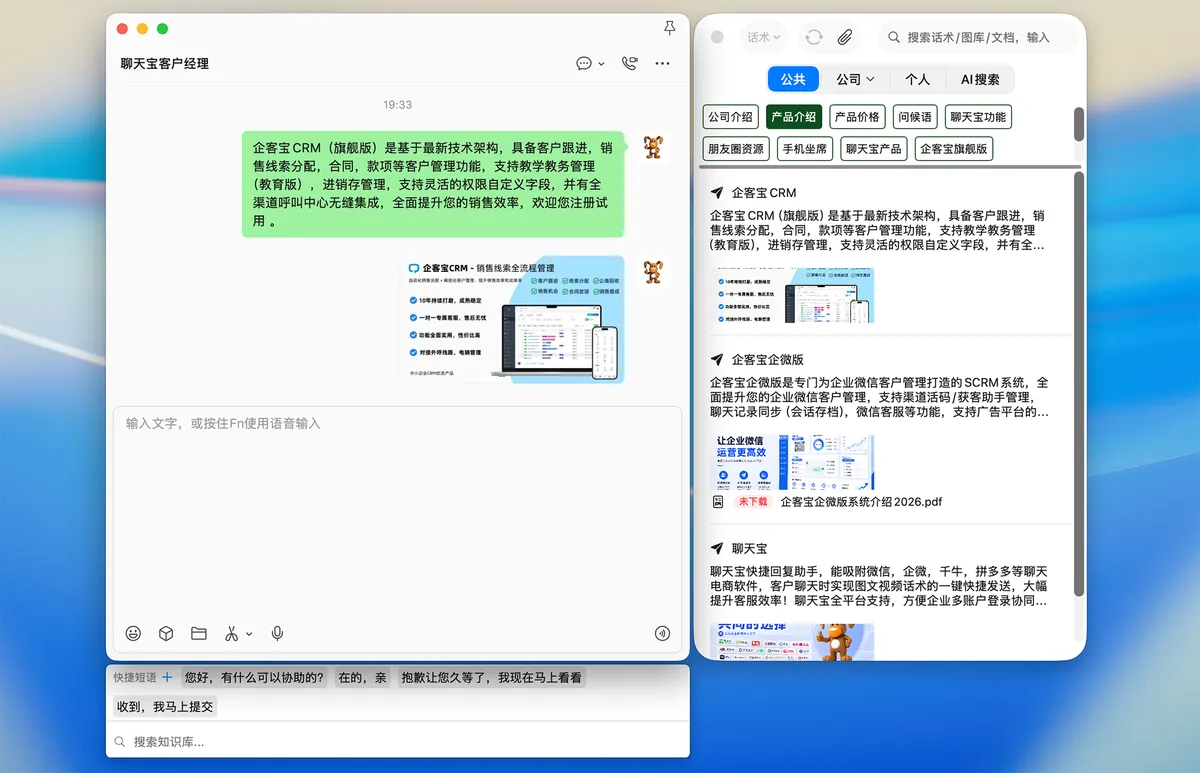Click the 聊天宝 script title in the side panel
The width and height of the screenshot is (1200, 773).
749,548
